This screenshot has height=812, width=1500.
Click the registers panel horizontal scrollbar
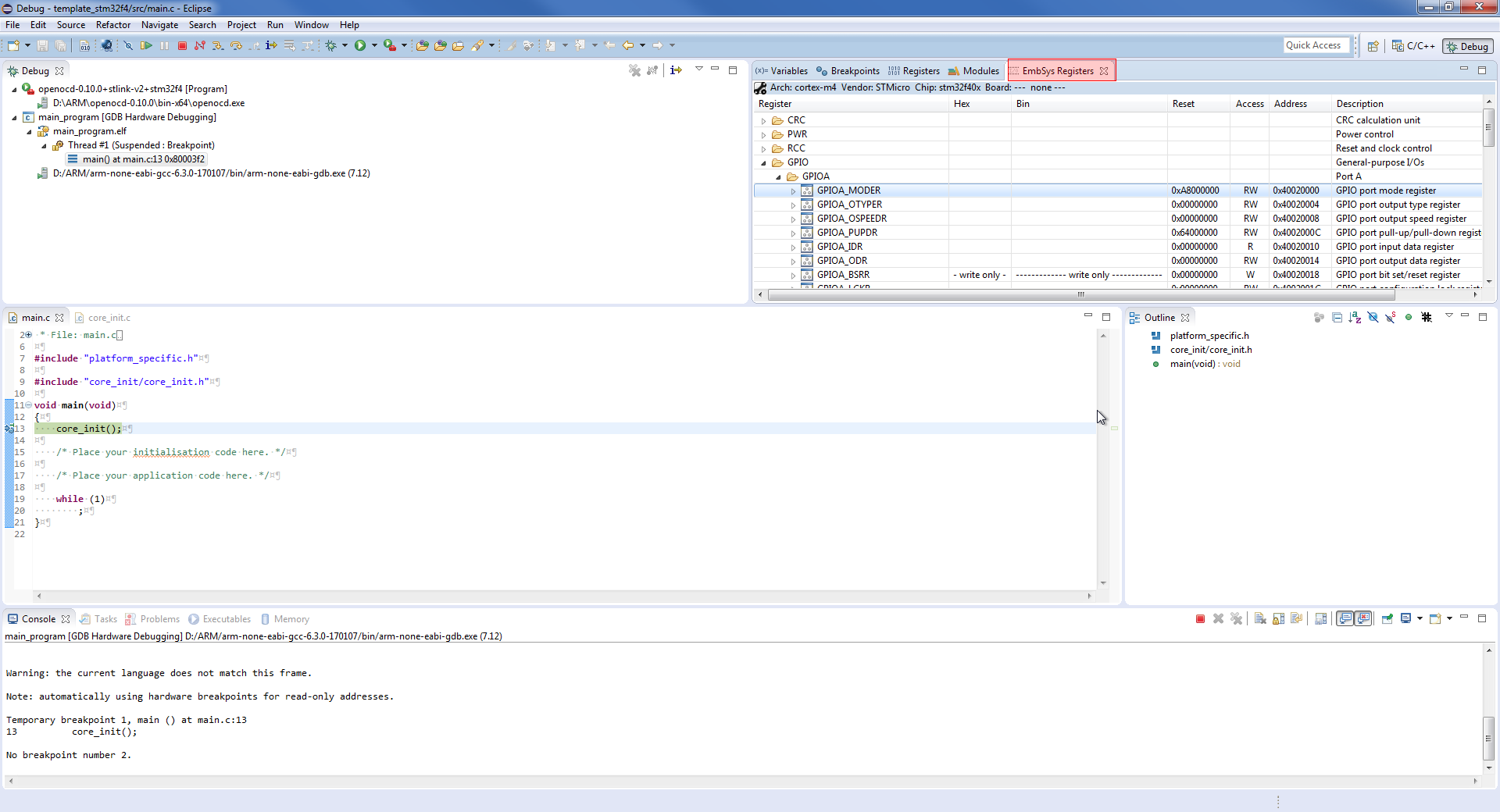click(x=1080, y=295)
